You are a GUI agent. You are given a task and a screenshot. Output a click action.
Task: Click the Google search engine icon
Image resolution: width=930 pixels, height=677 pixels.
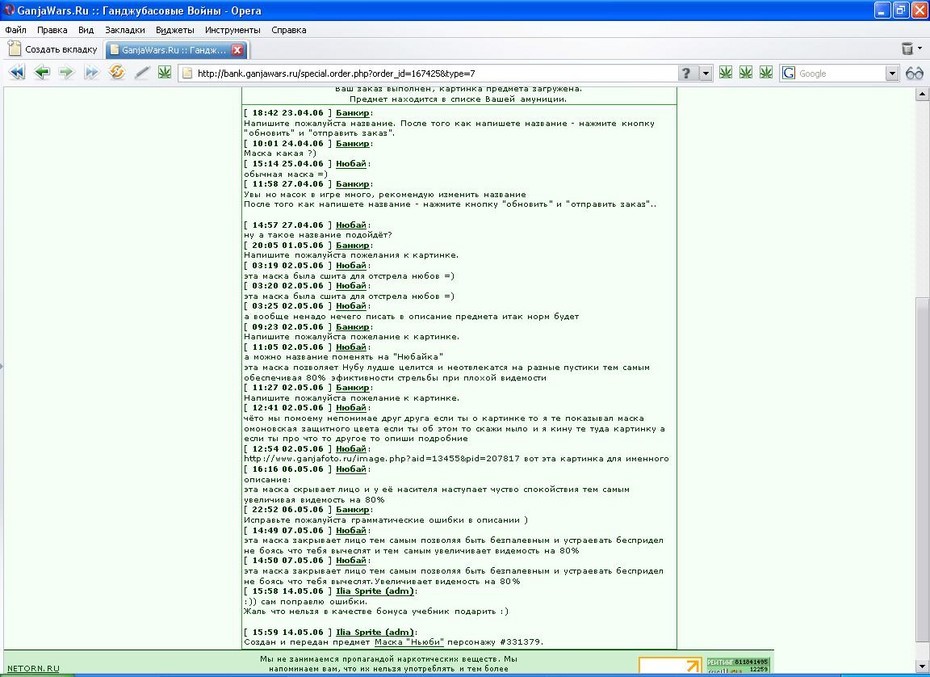pyautogui.click(x=788, y=73)
